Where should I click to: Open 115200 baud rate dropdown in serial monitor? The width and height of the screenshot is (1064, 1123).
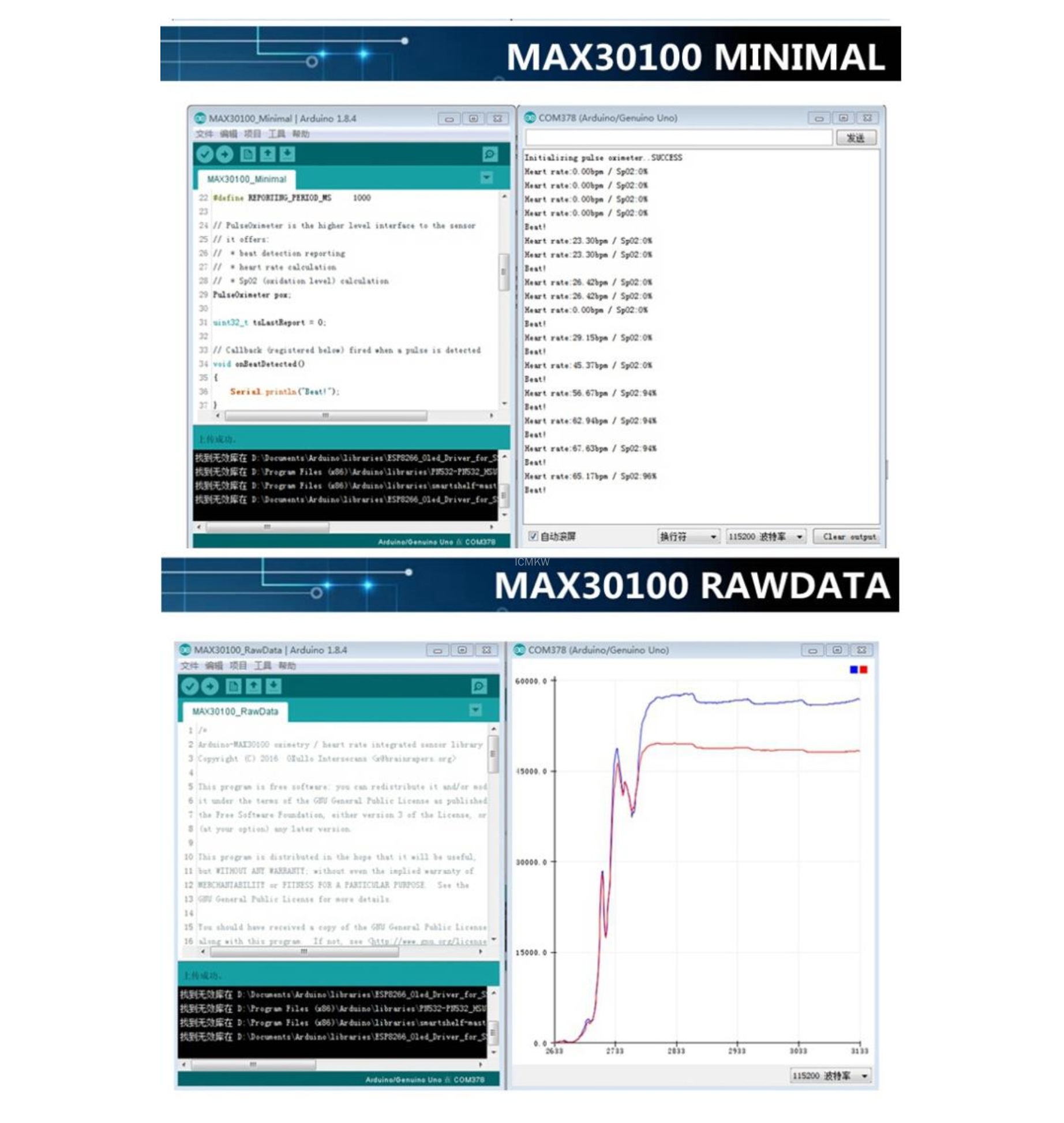[765, 537]
